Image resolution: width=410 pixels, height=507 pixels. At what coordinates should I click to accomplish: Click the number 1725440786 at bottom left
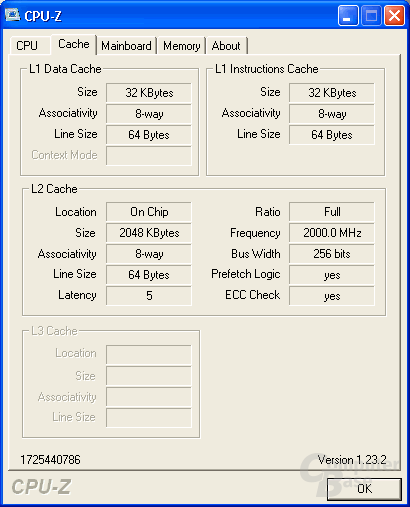coord(50,460)
